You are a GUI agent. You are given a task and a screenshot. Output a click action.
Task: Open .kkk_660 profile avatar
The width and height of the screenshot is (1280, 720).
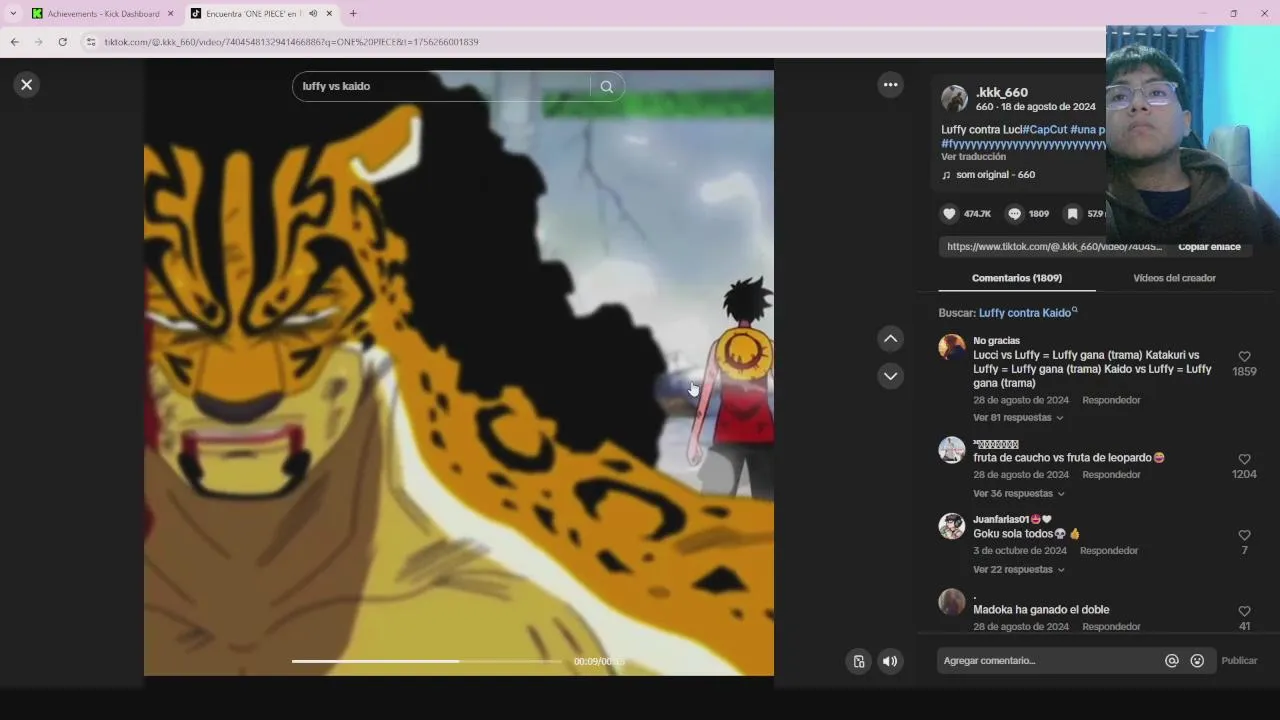coord(955,98)
